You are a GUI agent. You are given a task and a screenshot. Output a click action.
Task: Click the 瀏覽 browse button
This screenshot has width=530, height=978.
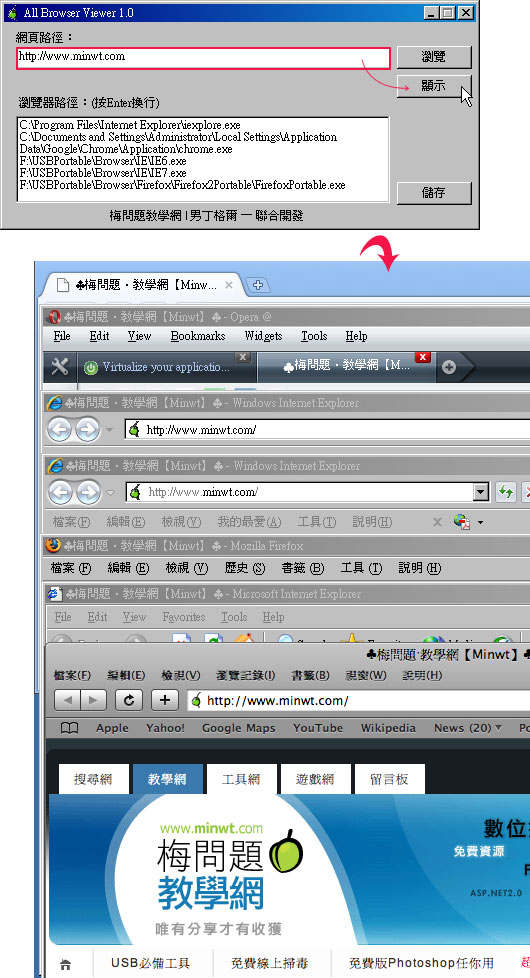[x=434, y=57]
